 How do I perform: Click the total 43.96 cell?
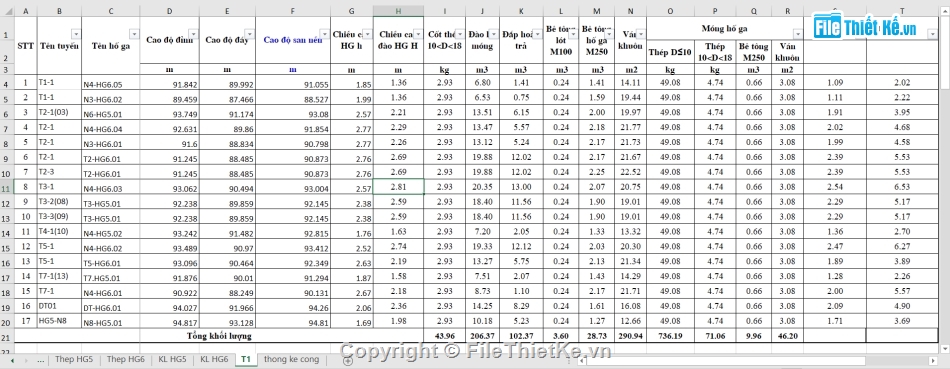coord(444,336)
